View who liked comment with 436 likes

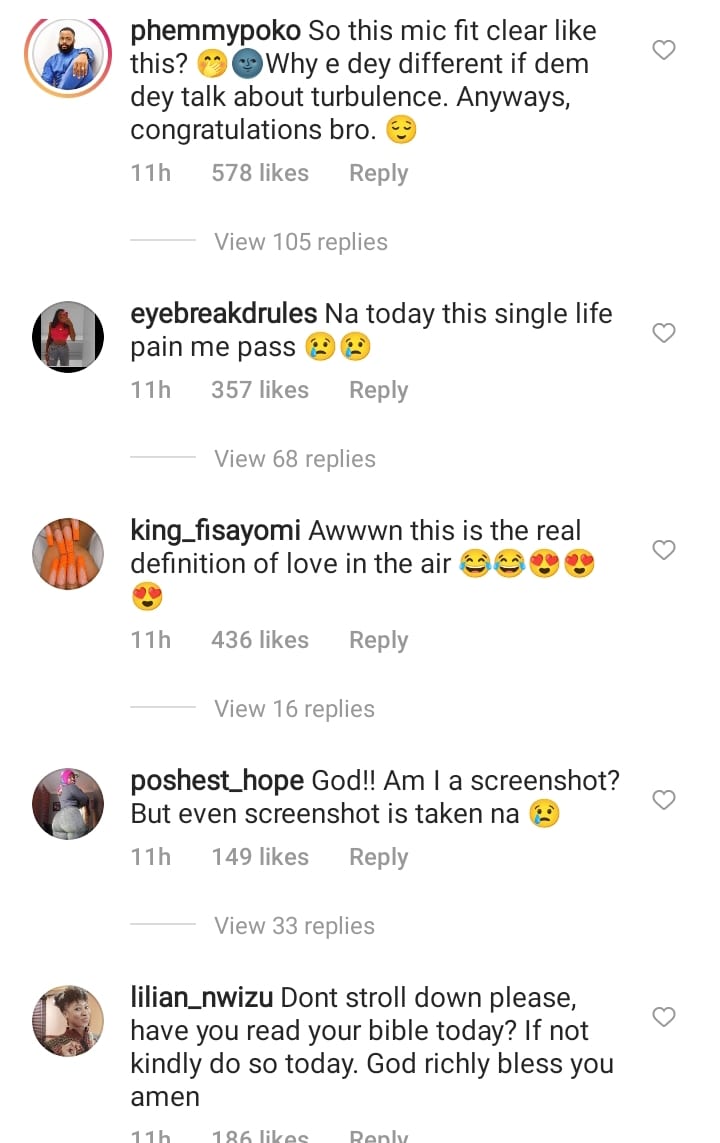(x=259, y=640)
